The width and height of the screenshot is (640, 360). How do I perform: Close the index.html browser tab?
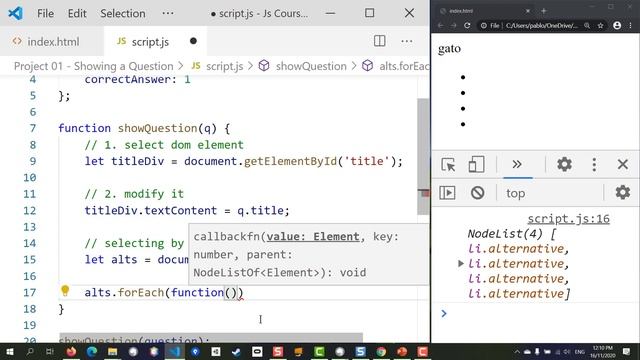click(528, 11)
